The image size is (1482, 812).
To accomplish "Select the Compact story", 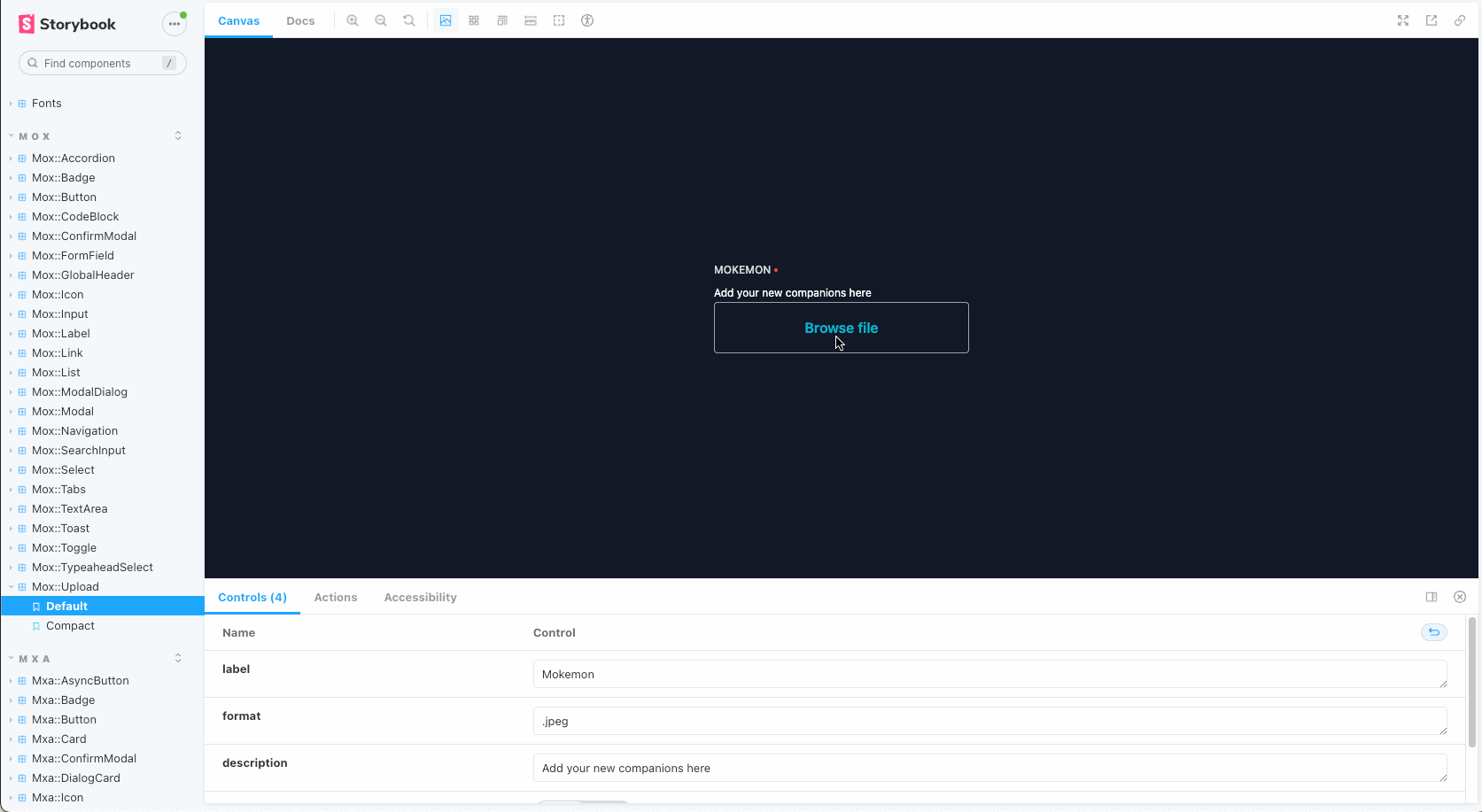I will click(70, 626).
